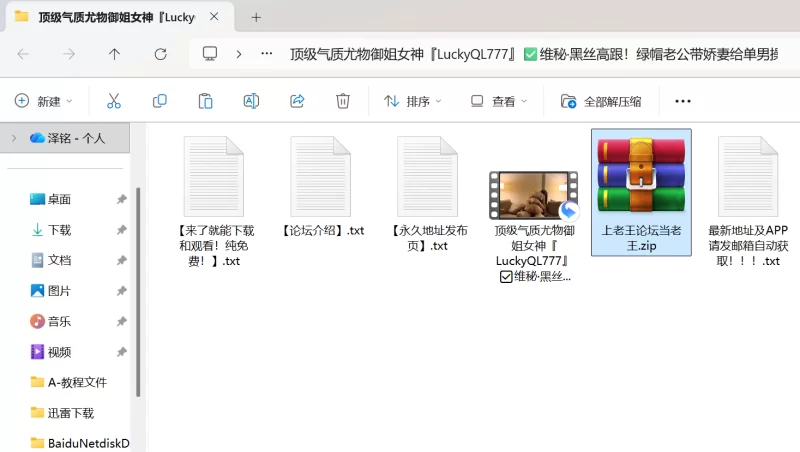Open the address bar ellipsis menu
This screenshot has width=800, height=452.
266,54
